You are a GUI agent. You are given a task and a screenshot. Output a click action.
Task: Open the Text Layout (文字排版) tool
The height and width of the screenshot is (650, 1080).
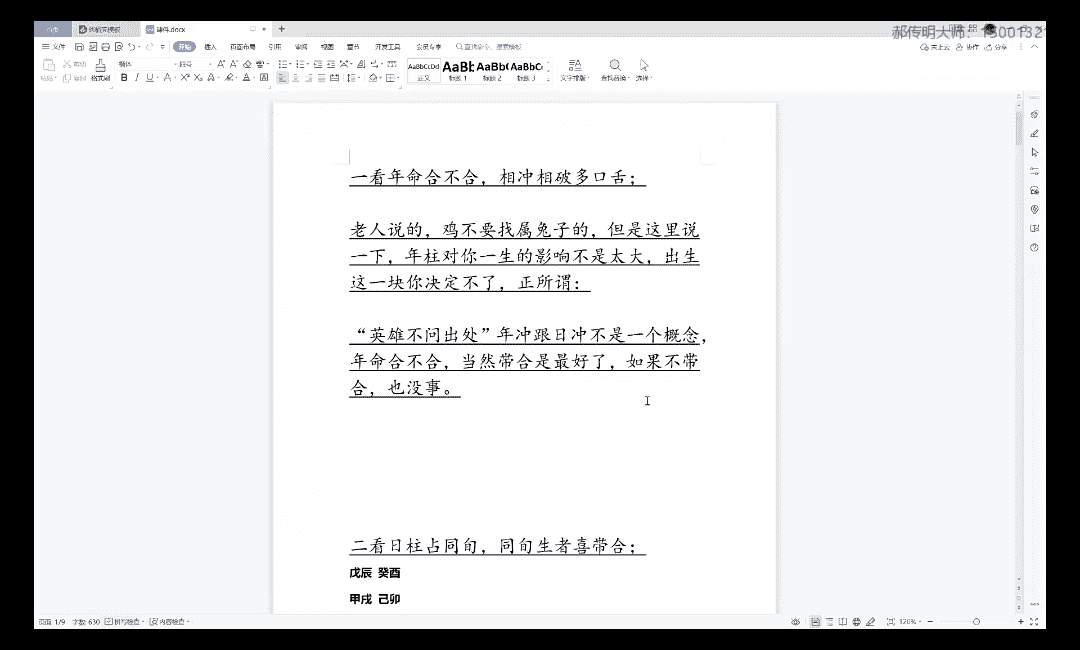tap(573, 65)
